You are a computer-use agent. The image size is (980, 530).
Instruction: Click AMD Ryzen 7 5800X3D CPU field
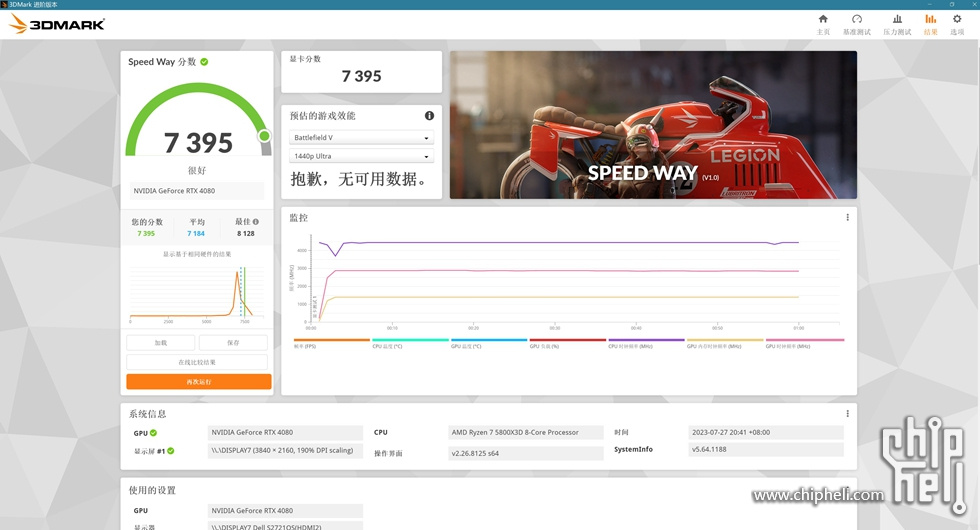pyautogui.click(x=525, y=432)
